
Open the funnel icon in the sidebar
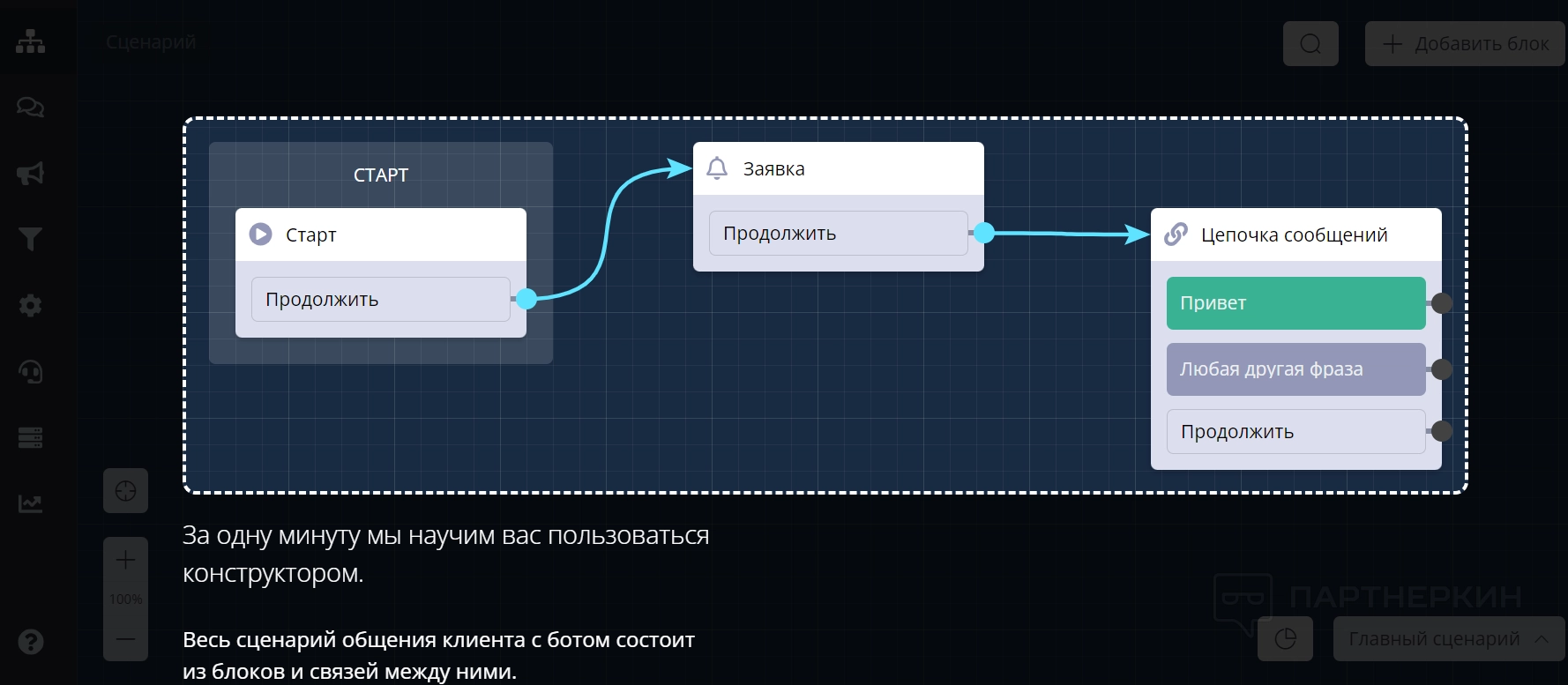coord(31,240)
